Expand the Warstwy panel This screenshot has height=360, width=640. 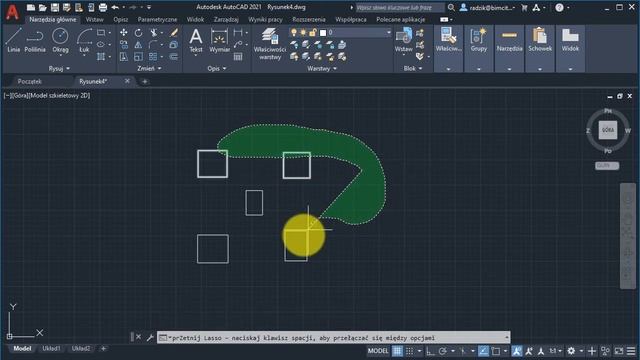coord(322,69)
